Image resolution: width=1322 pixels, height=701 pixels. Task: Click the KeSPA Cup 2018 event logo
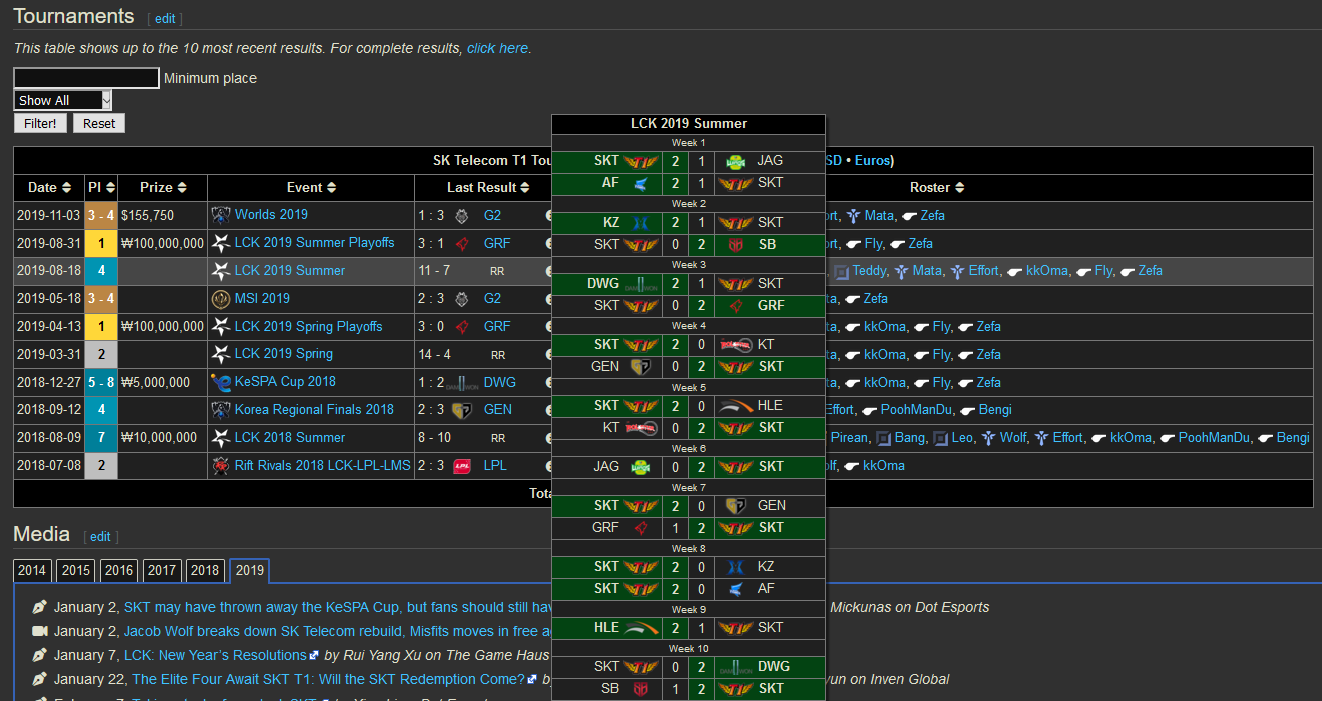pyautogui.click(x=221, y=382)
